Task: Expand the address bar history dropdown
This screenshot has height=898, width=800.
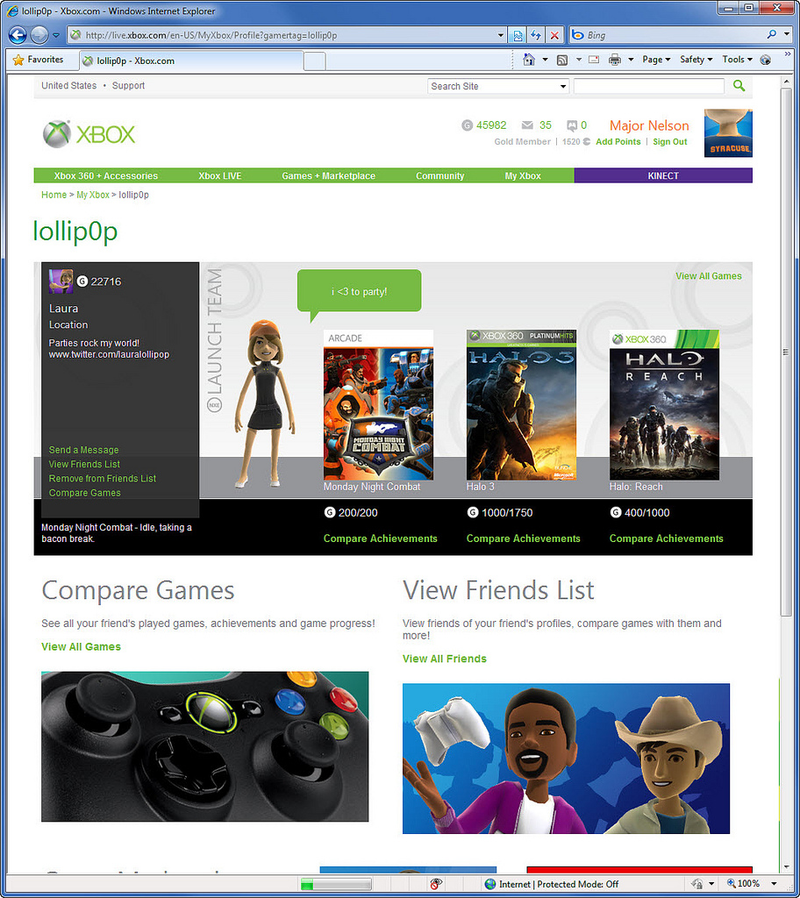Action: (x=501, y=35)
